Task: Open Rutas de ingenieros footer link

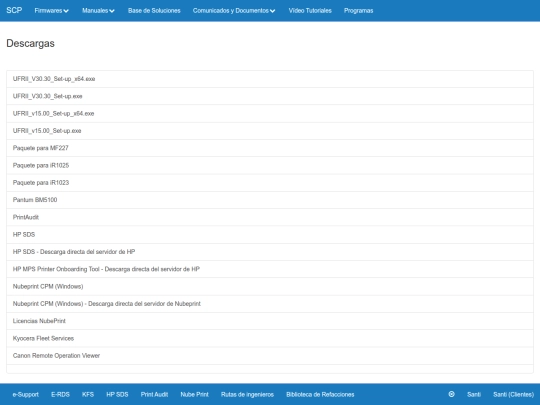Action: click(x=247, y=395)
